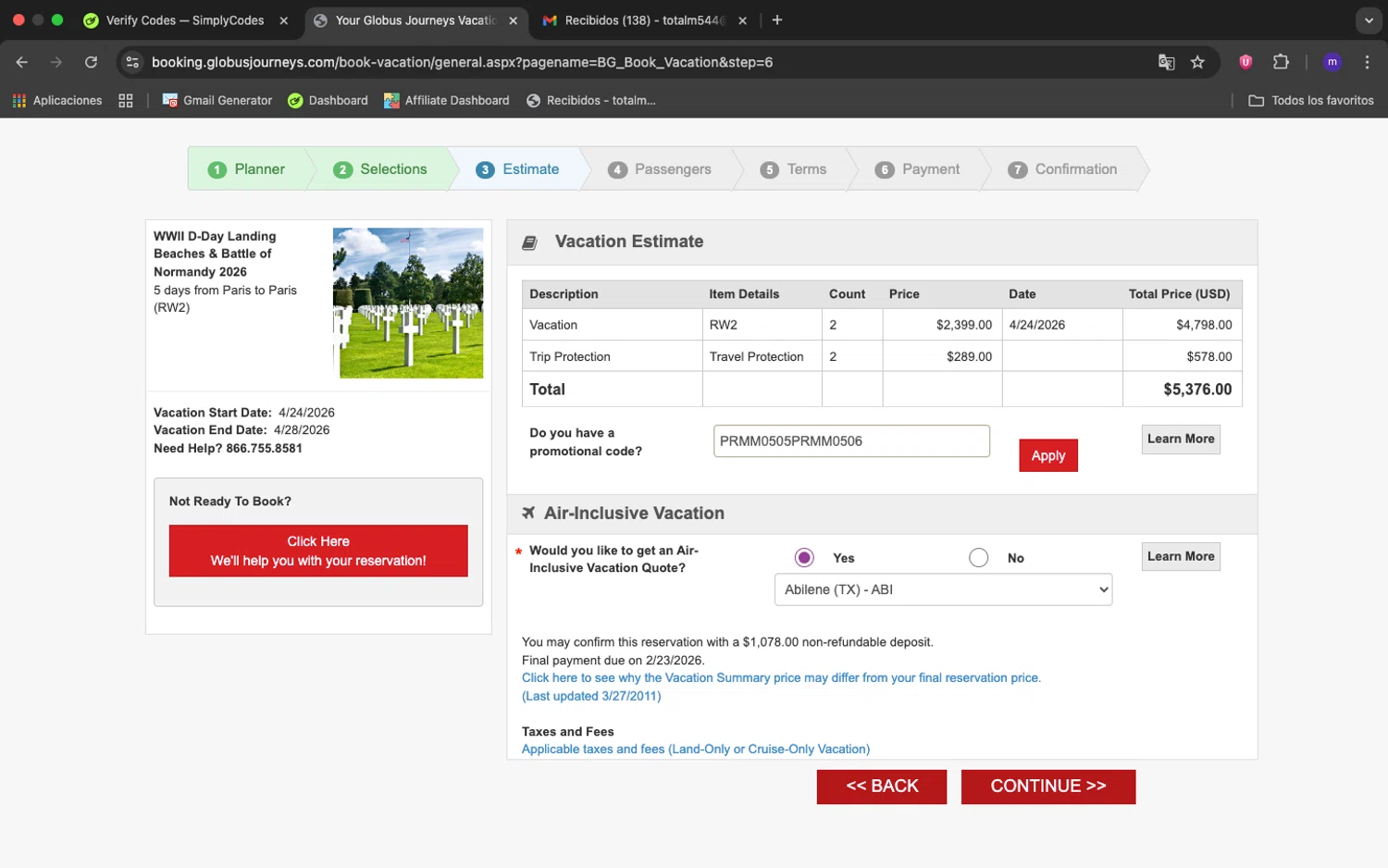
Task: Go to the Planner step
Action: click(x=247, y=169)
